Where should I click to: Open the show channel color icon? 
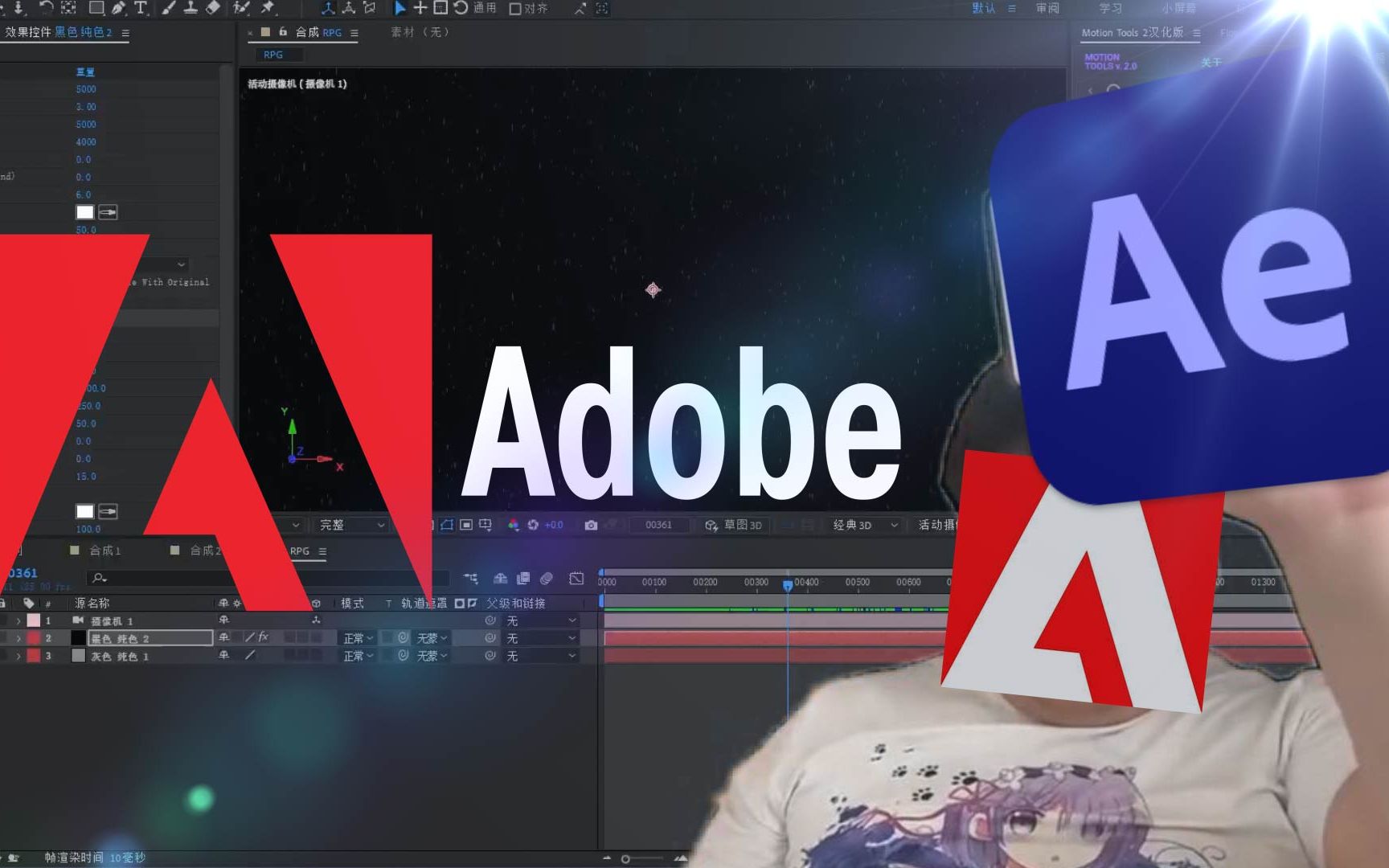[x=513, y=525]
